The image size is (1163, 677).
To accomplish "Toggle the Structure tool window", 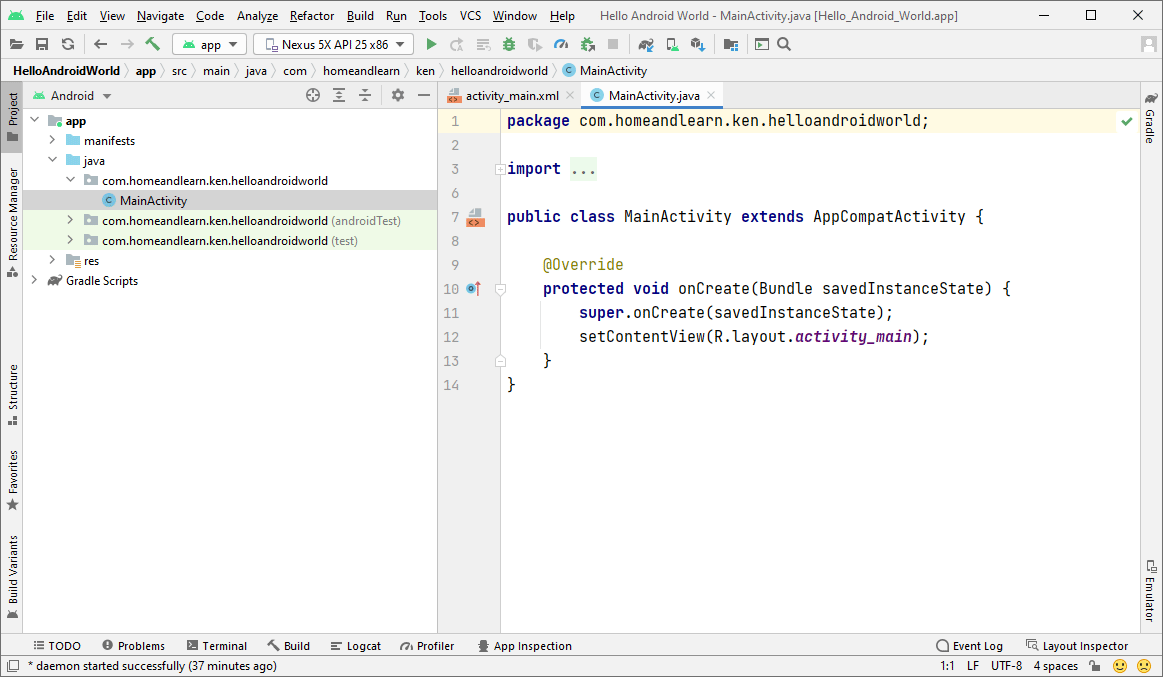I will click(13, 395).
